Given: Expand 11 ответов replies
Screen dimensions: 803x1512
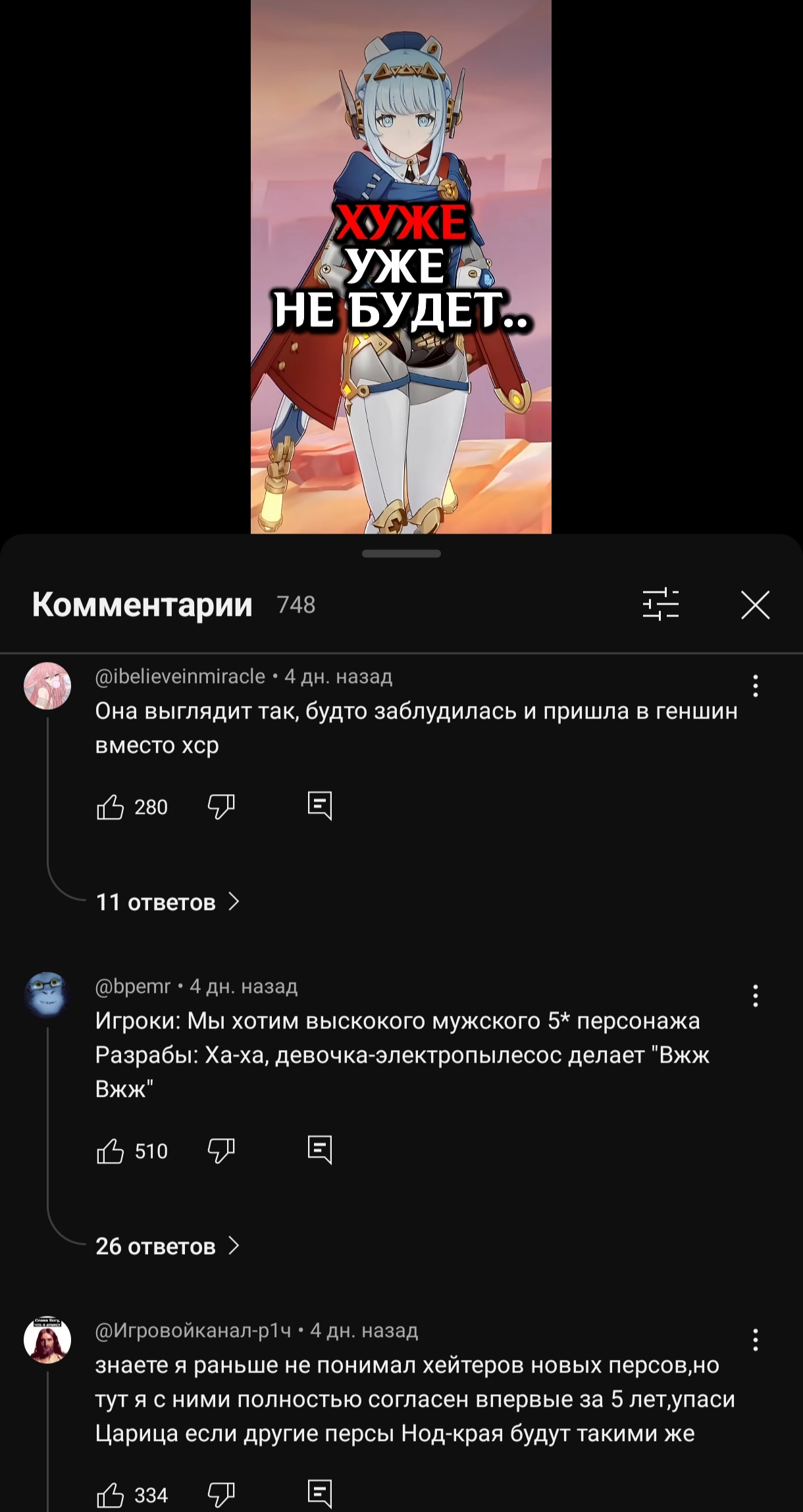Looking at the screenshot, I should pos(168,902).
